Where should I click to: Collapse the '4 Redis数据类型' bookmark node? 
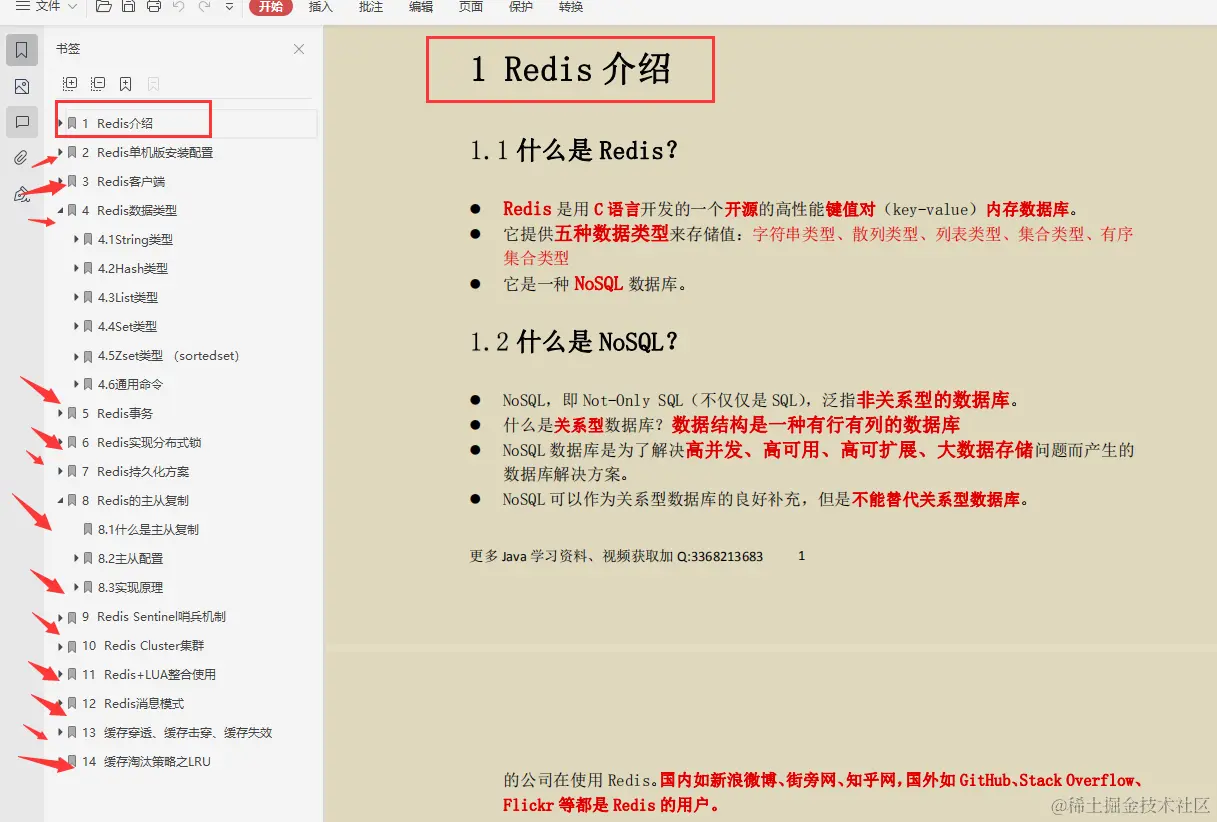[x=61, y=210]
